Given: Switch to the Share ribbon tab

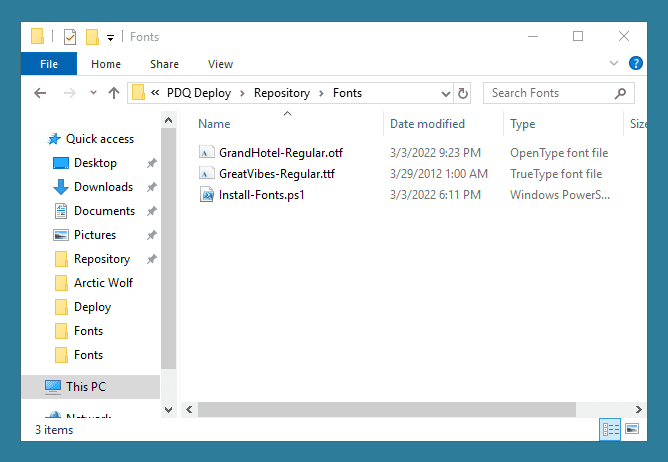Looking at the screenshot, I should [x=164, y=64].
